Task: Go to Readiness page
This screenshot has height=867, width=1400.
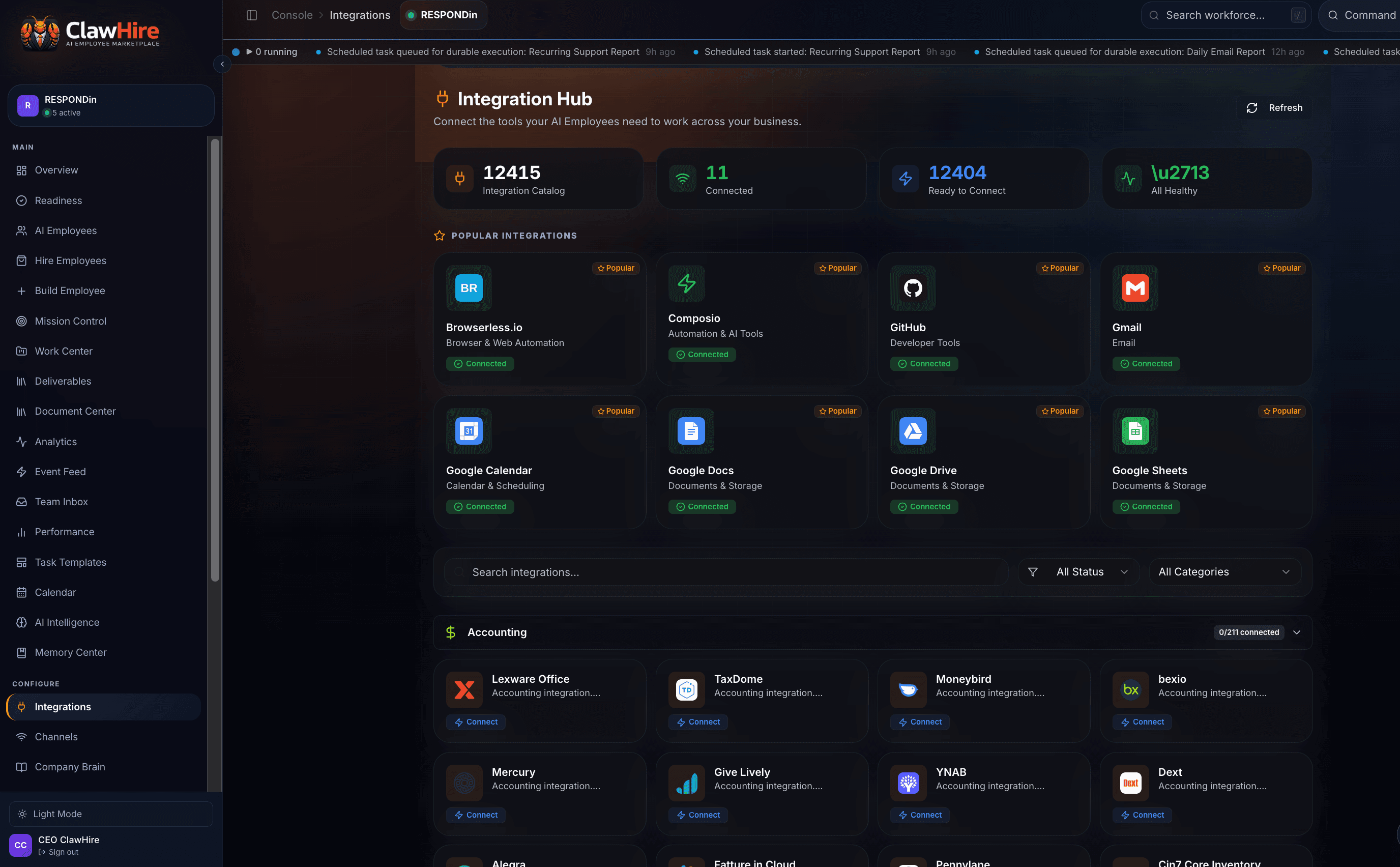Action: [103, 200]
